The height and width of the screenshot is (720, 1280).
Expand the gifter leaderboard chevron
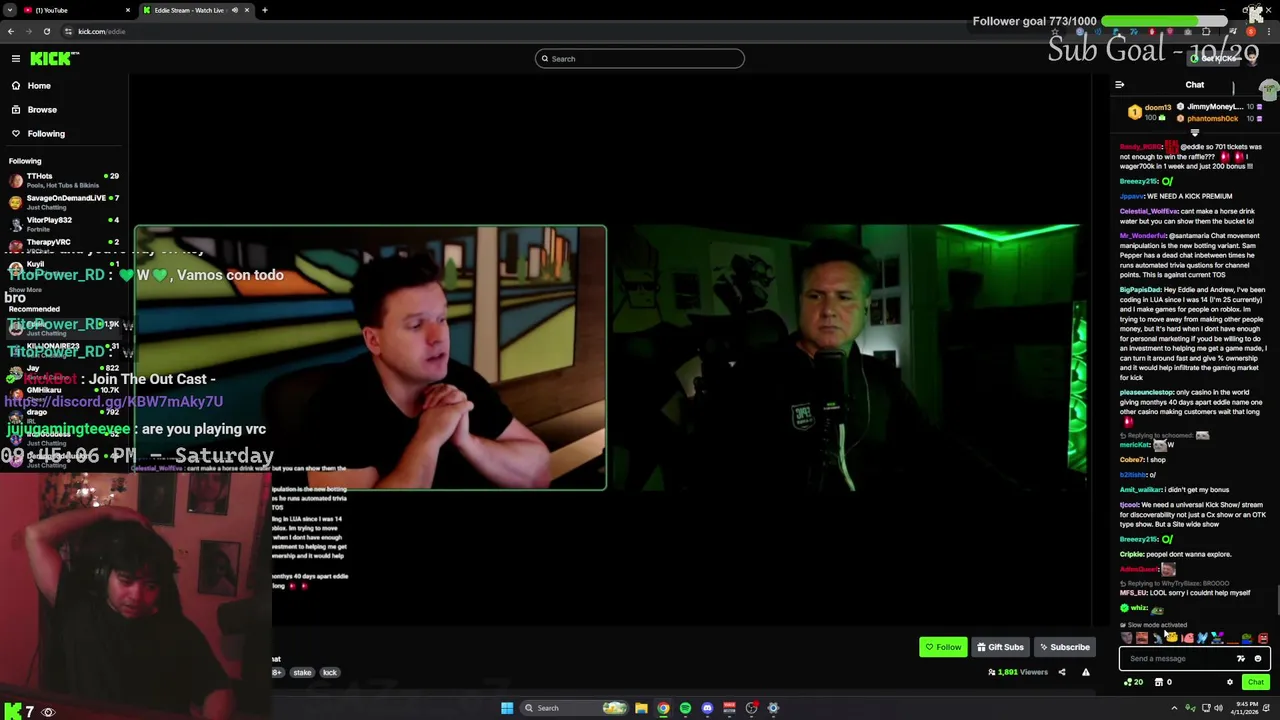[1194, 132]
